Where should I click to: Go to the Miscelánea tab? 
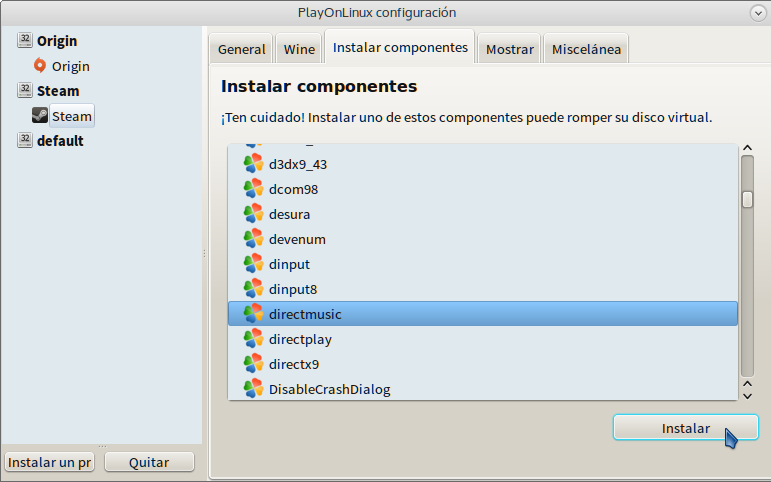(x=586, y=49)
